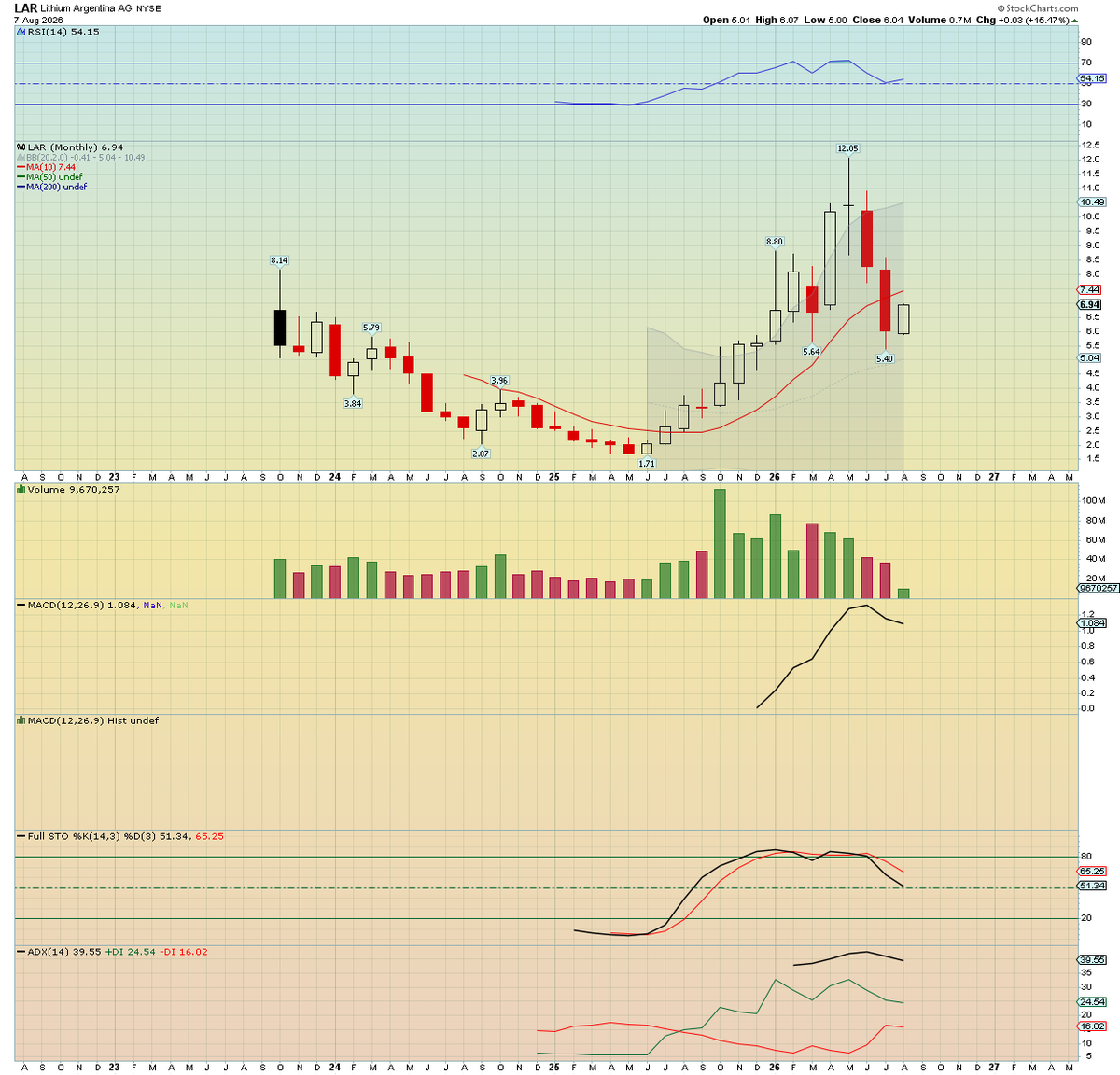Click the 1.084 MACD tag on right axis

pyautogui.click(x=1093, y=622)
